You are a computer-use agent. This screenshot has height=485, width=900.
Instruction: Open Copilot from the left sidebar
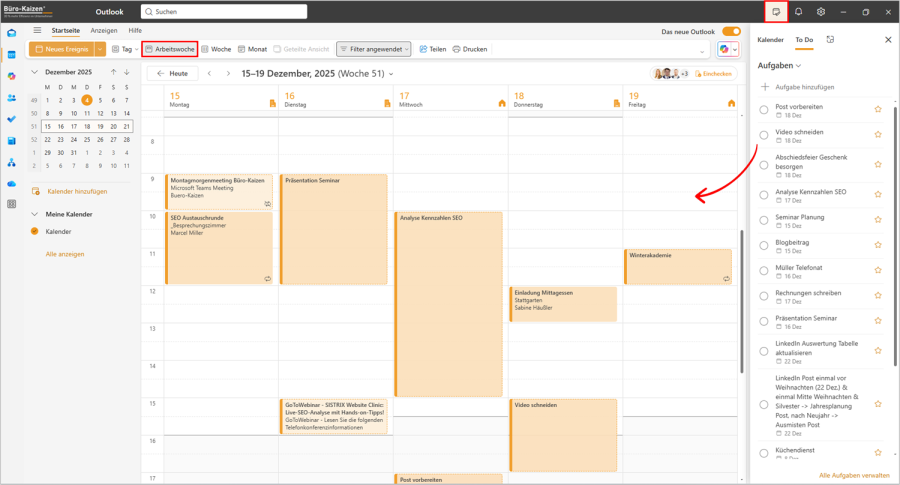(11, 76)
